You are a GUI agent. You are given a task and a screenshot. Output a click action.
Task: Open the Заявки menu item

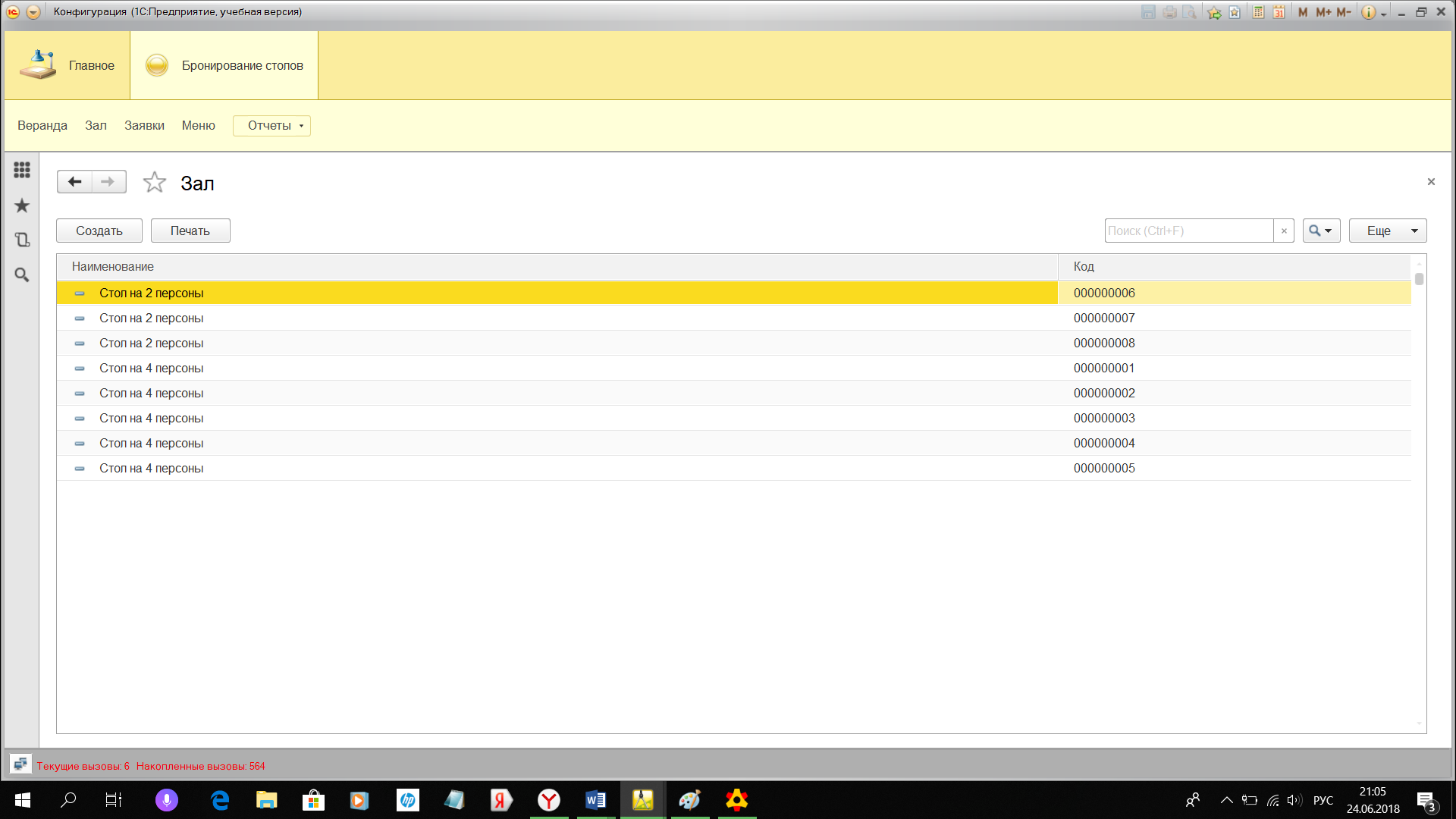pos(144,126)
